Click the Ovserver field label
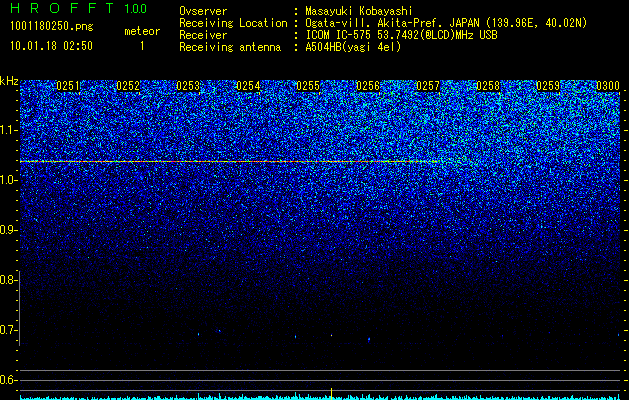 coord(203,11)
